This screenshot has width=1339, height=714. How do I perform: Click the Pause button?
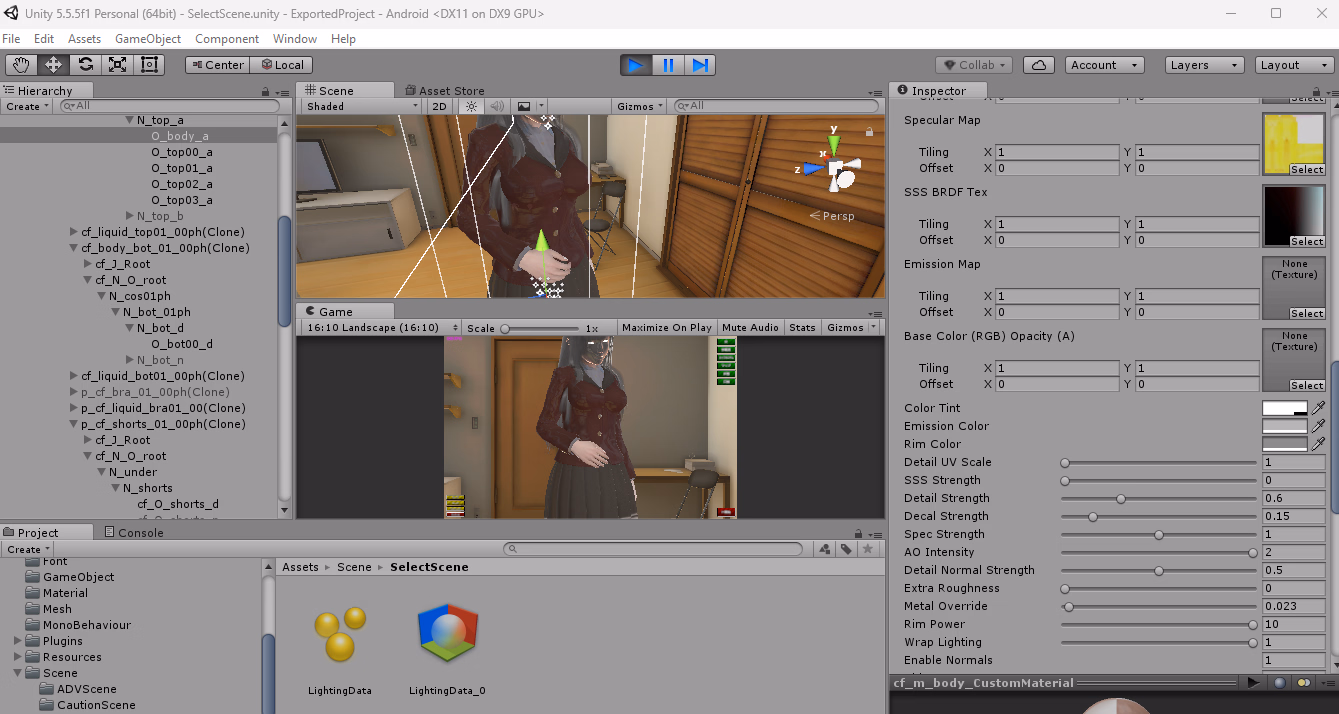tap(668, 65)
